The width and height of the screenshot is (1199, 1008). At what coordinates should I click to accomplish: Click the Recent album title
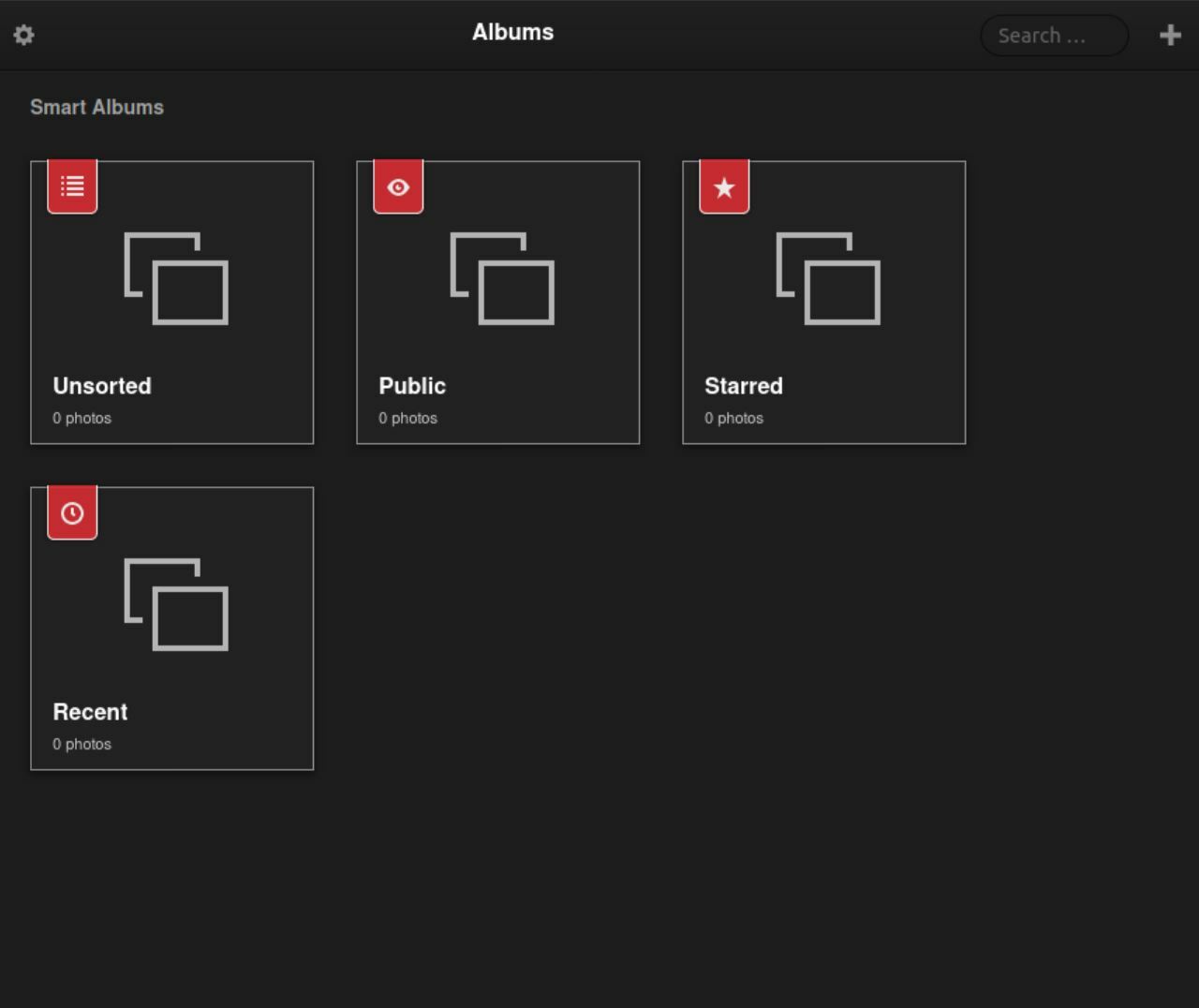pos(90,712)
